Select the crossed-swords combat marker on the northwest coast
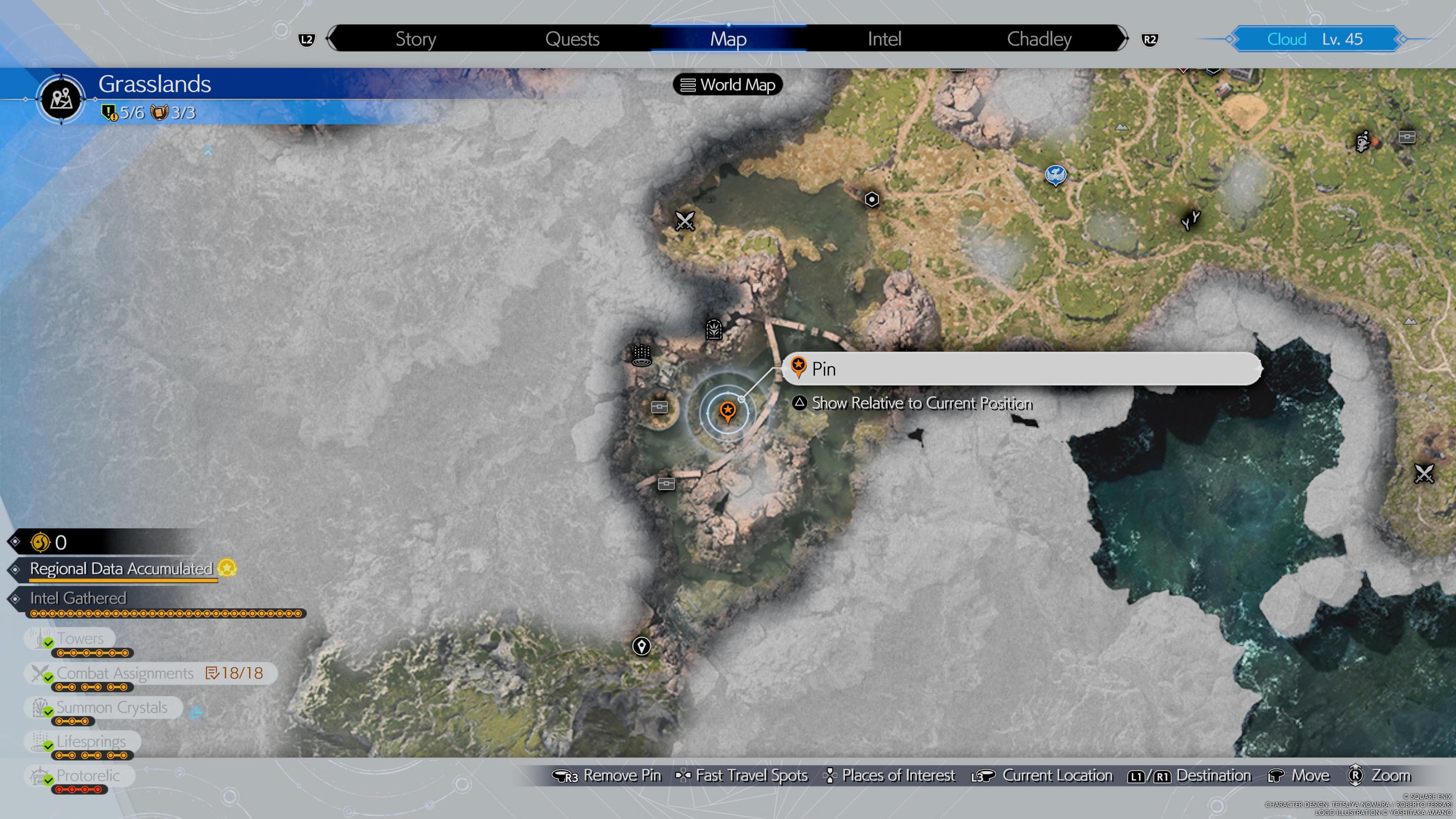 684,221
